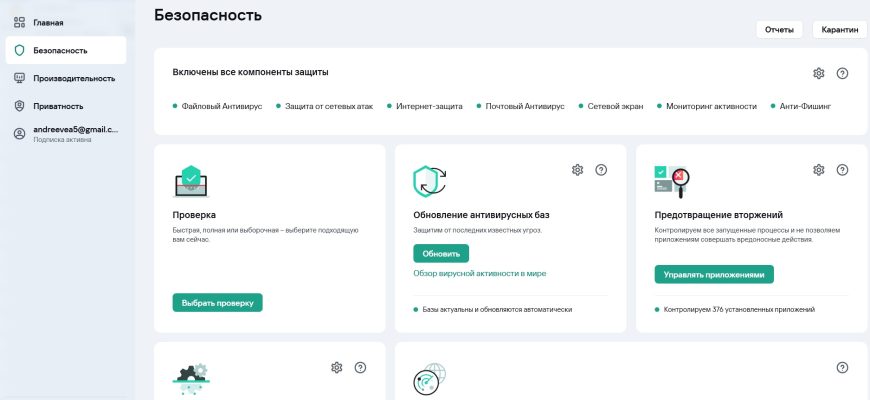The height and width of the screenshot is (400, 870).
Task: Click the intrusion prevention magnifier icon
Action: 673,183
